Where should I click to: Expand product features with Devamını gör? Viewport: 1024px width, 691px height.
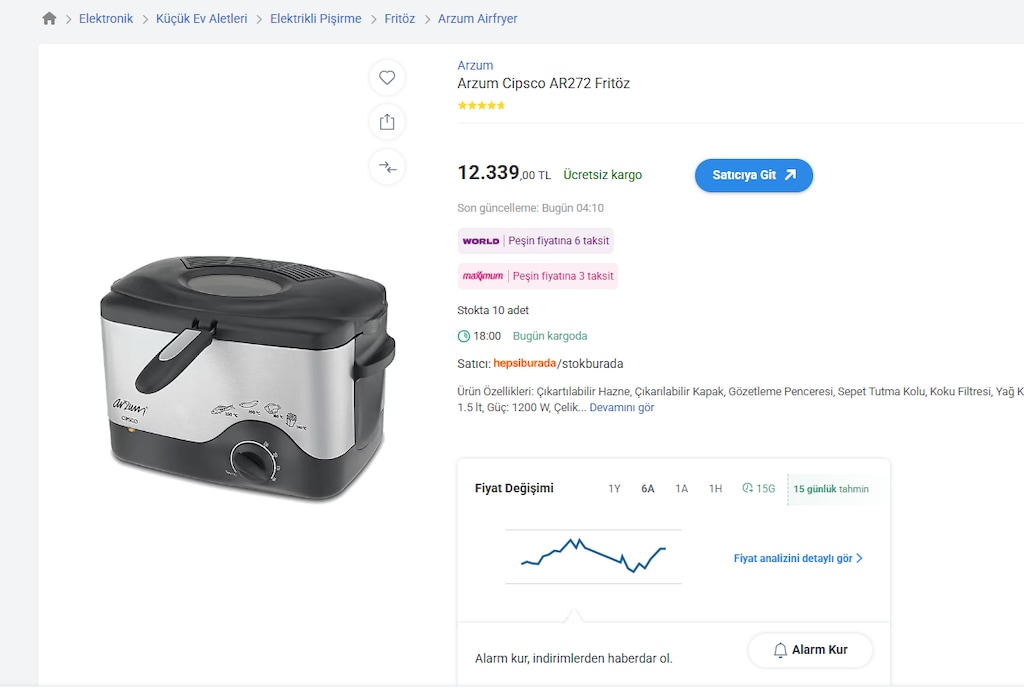pos(622,408)
